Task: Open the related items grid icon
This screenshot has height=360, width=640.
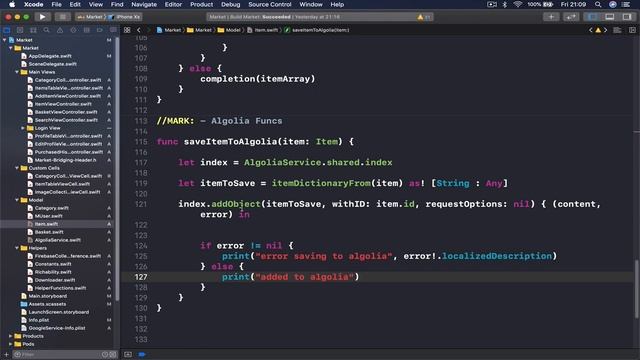Action: [x=127, y=30]
